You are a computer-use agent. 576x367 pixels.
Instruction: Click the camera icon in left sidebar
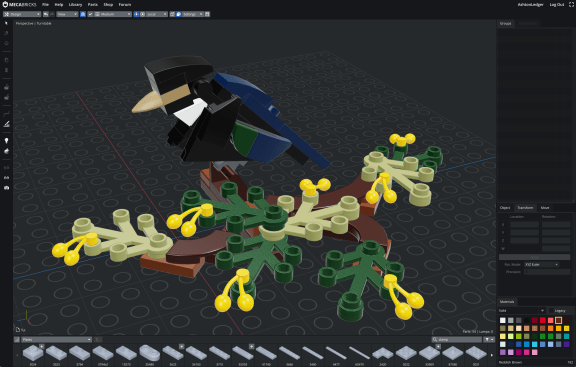[6, 188]
